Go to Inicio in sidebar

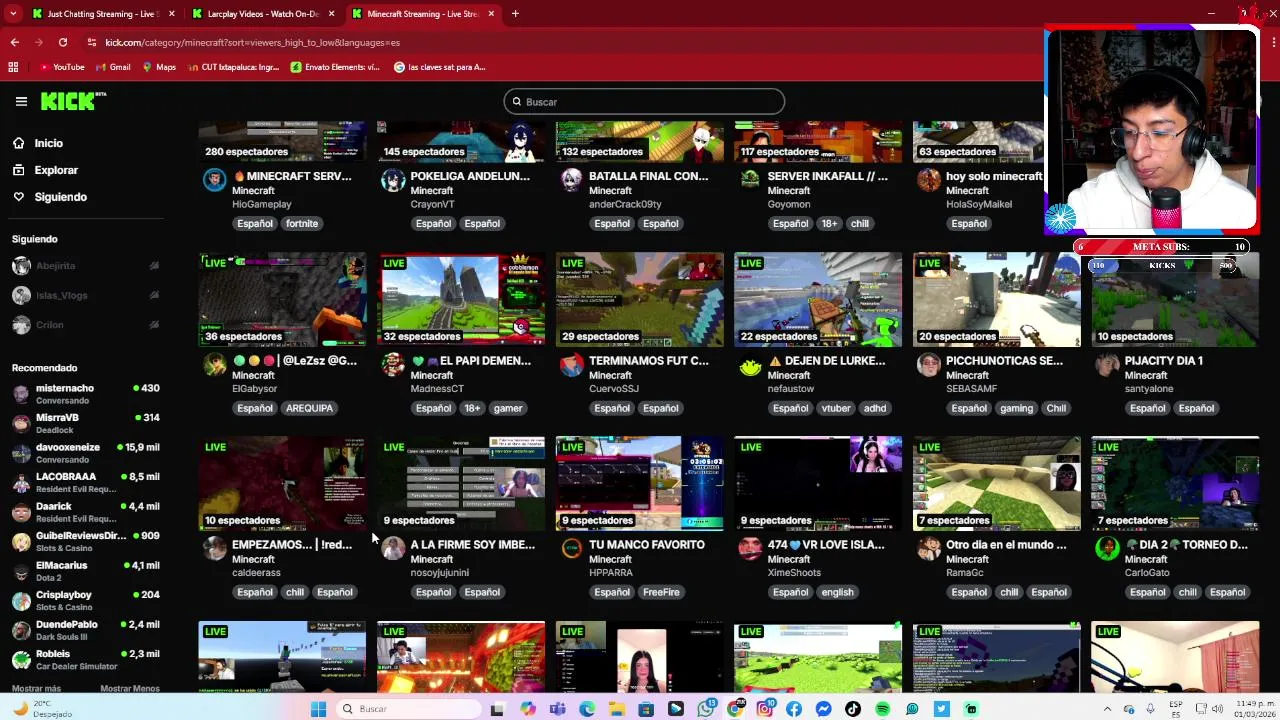click(x=48, y=143)
